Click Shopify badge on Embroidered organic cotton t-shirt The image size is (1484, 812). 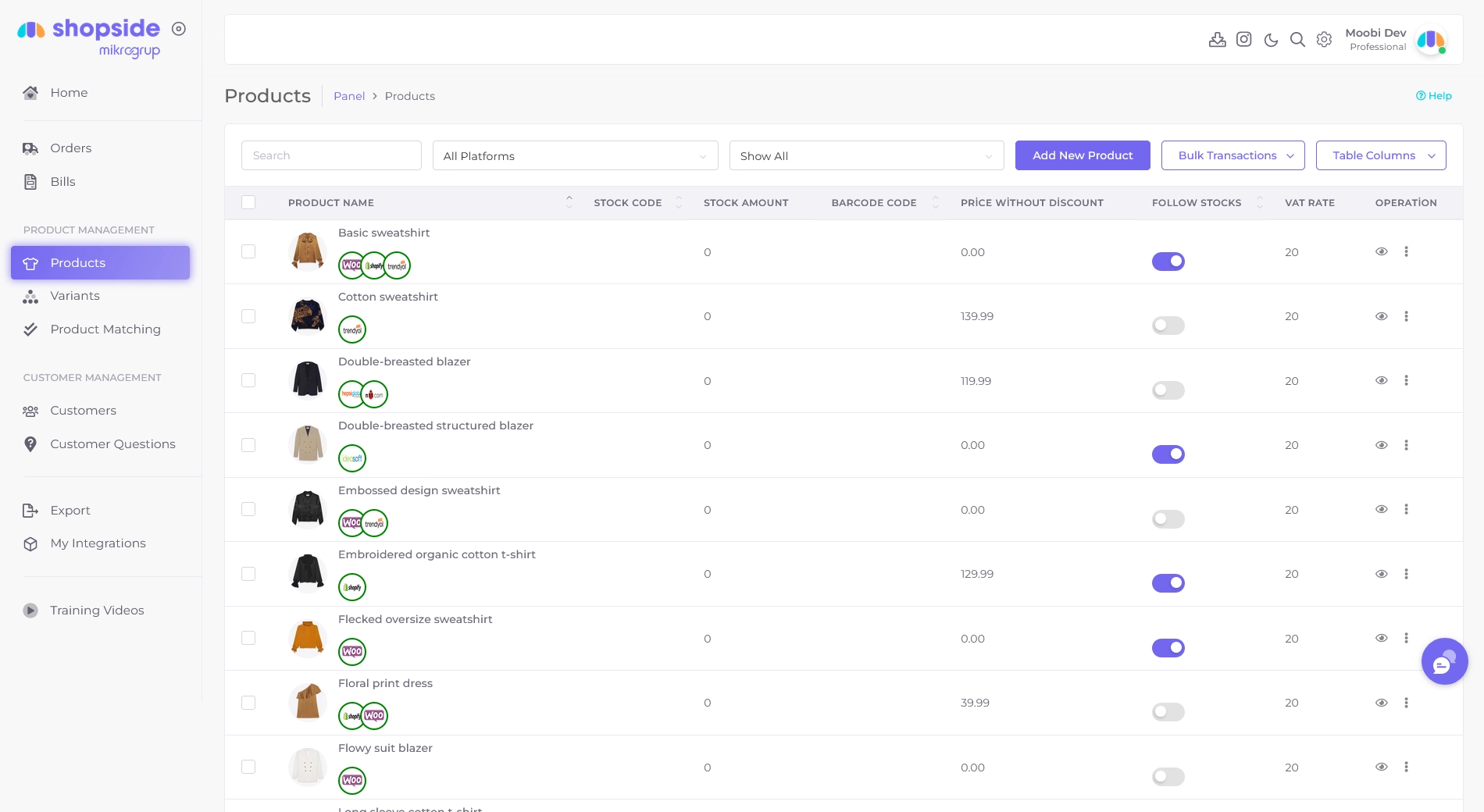(x=352, y=587)
